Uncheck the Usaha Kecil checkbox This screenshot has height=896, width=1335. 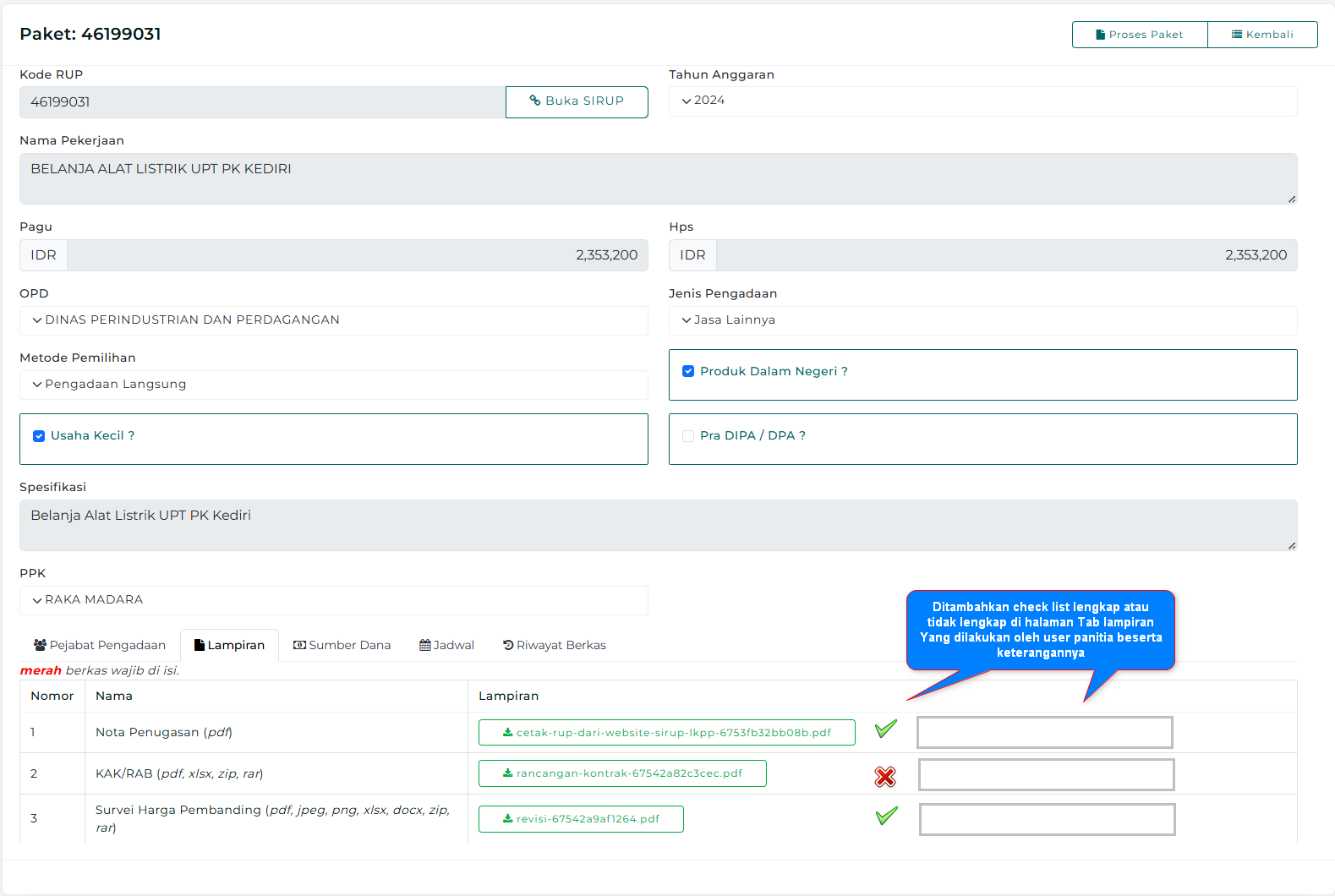pyautogui.click(x=39, y=436)
